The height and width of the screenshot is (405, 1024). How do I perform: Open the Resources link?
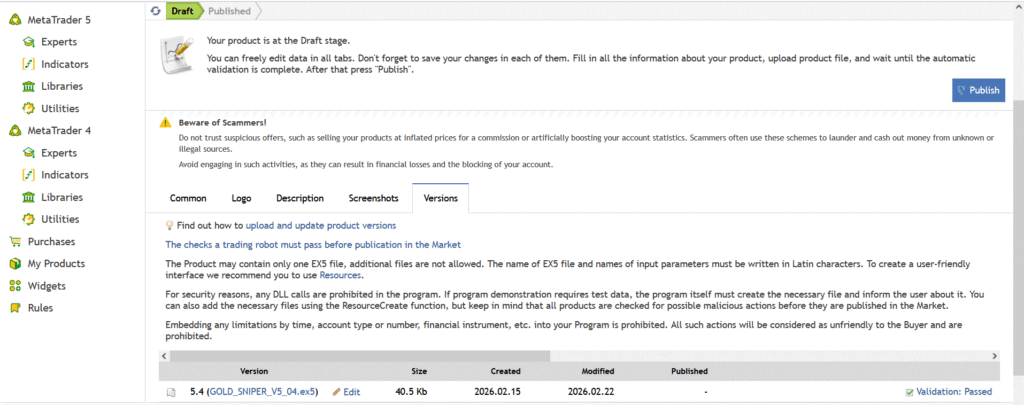coord(339,275)
